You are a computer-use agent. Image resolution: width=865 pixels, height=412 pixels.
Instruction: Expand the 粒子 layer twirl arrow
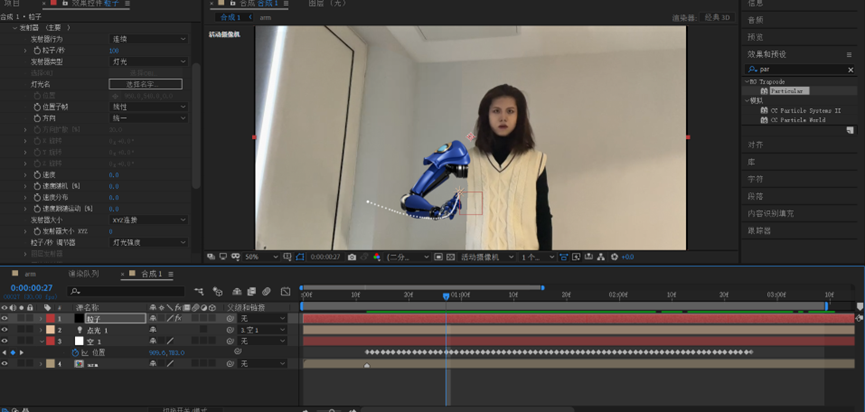click(41, 319)
